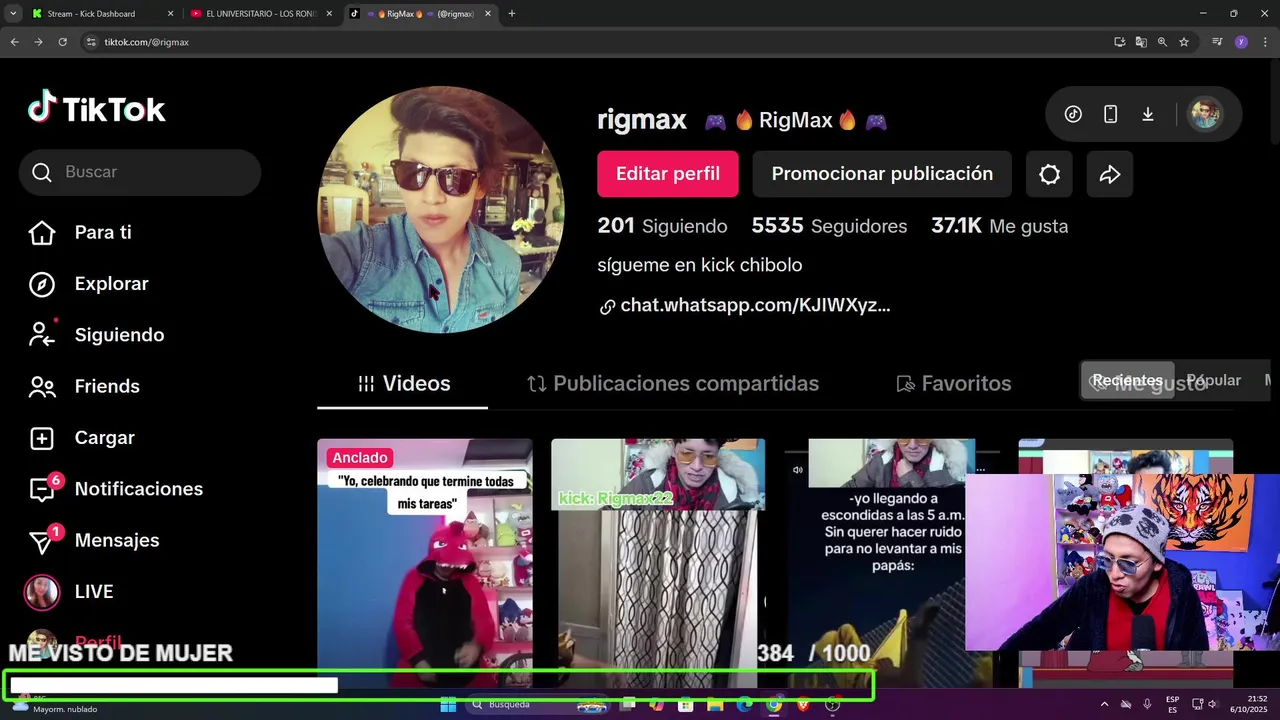This screenshot has height=720, width=1280.
Task: Expand the browser tab search dropdown
Action: (13, 14)
